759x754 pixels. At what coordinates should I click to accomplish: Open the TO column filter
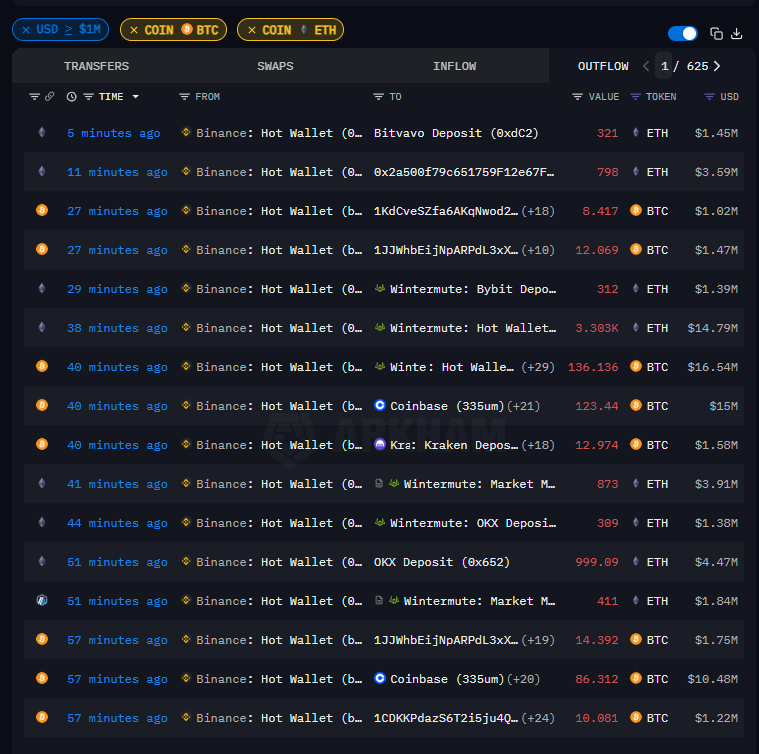(379, 97)
